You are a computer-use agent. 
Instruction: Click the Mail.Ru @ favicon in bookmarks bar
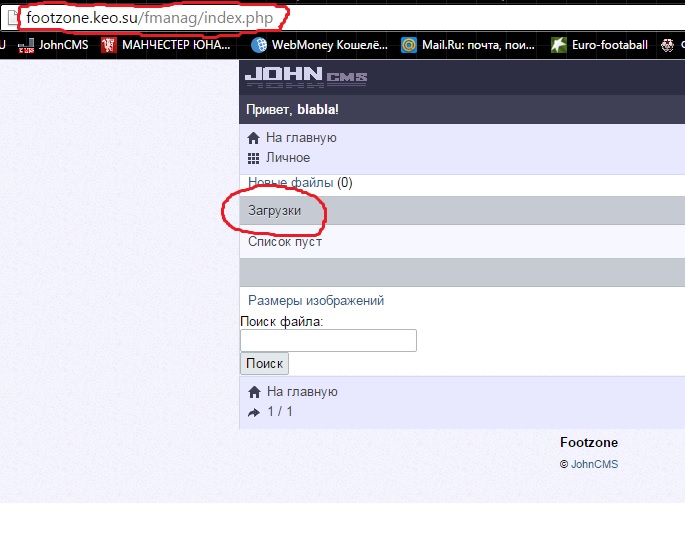point(409,45)
